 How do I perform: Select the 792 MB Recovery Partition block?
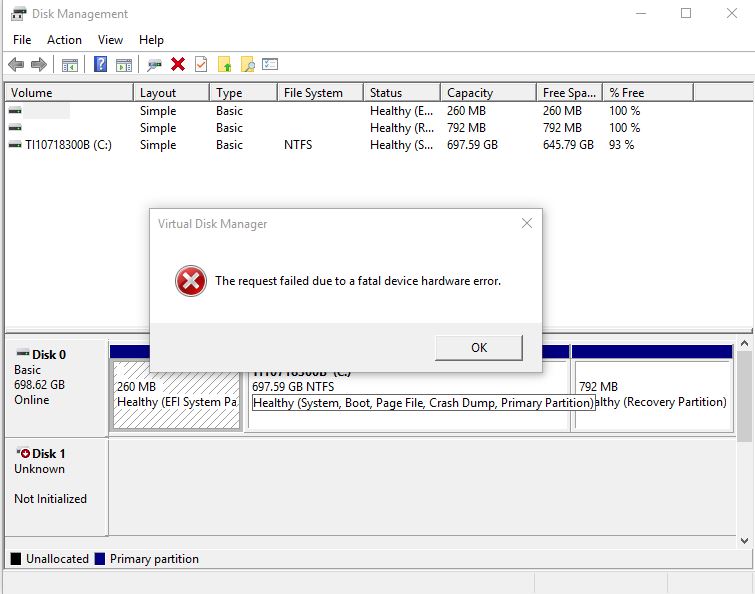click(652, 395)
